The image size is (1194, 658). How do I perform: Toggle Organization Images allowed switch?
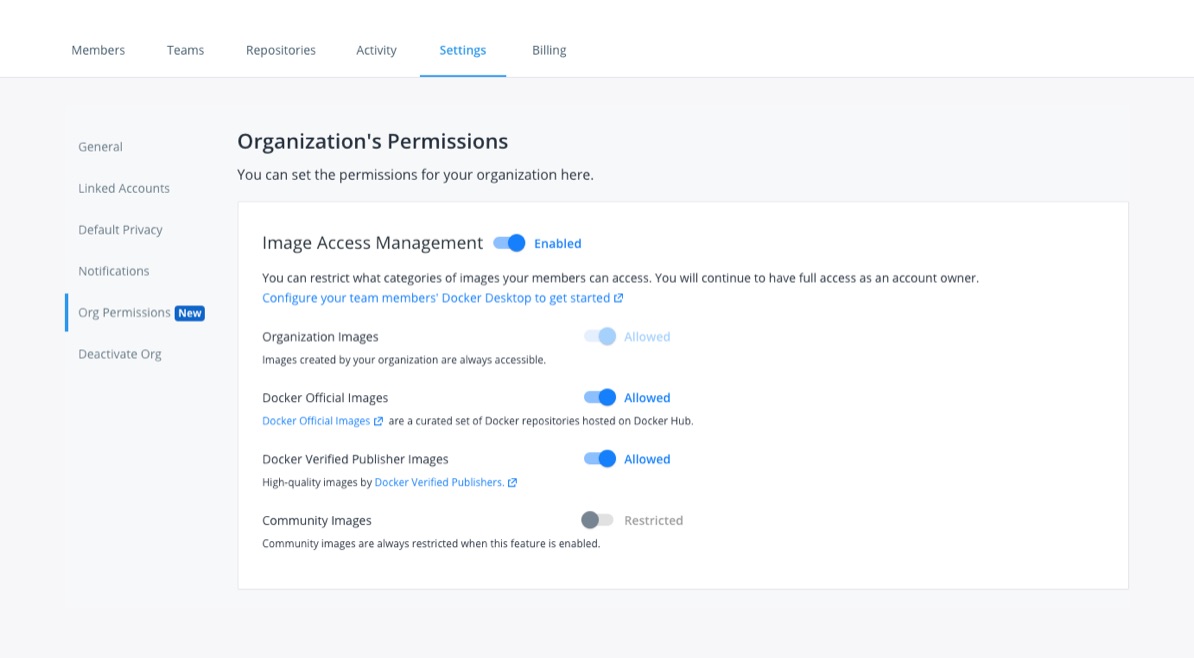point(599,337)
